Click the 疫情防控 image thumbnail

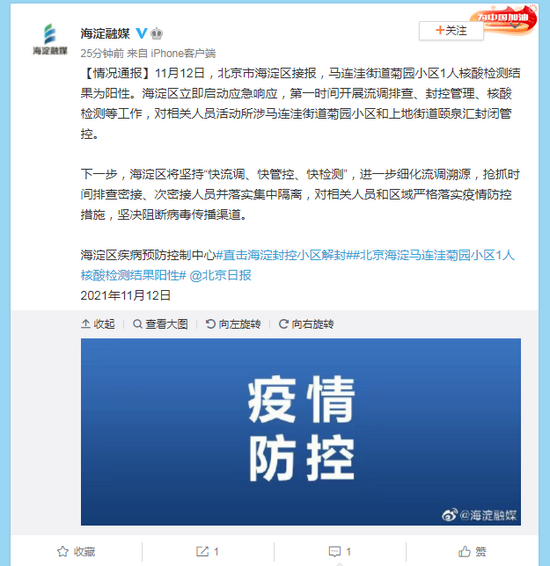(301, 432)
